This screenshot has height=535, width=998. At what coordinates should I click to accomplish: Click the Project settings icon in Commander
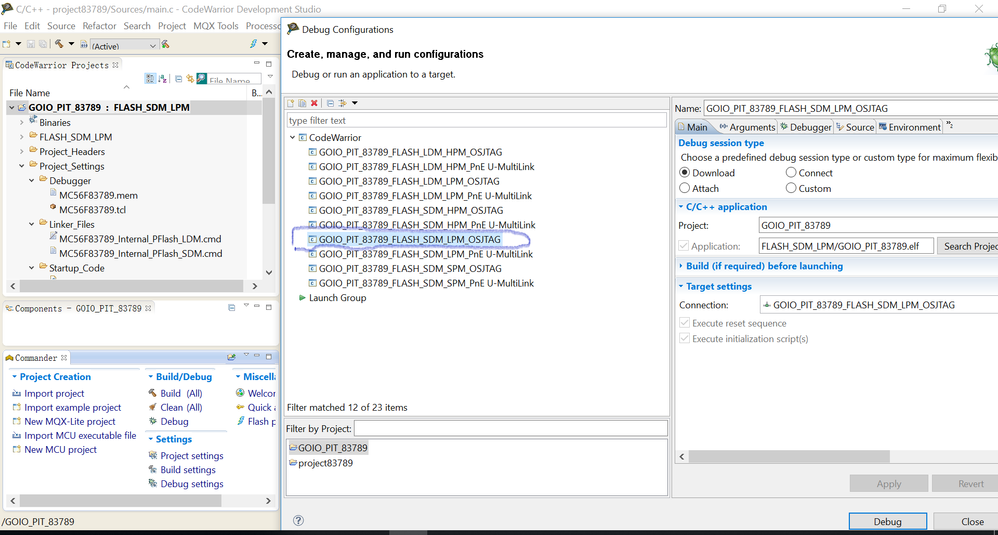click(x=153, y=455)
